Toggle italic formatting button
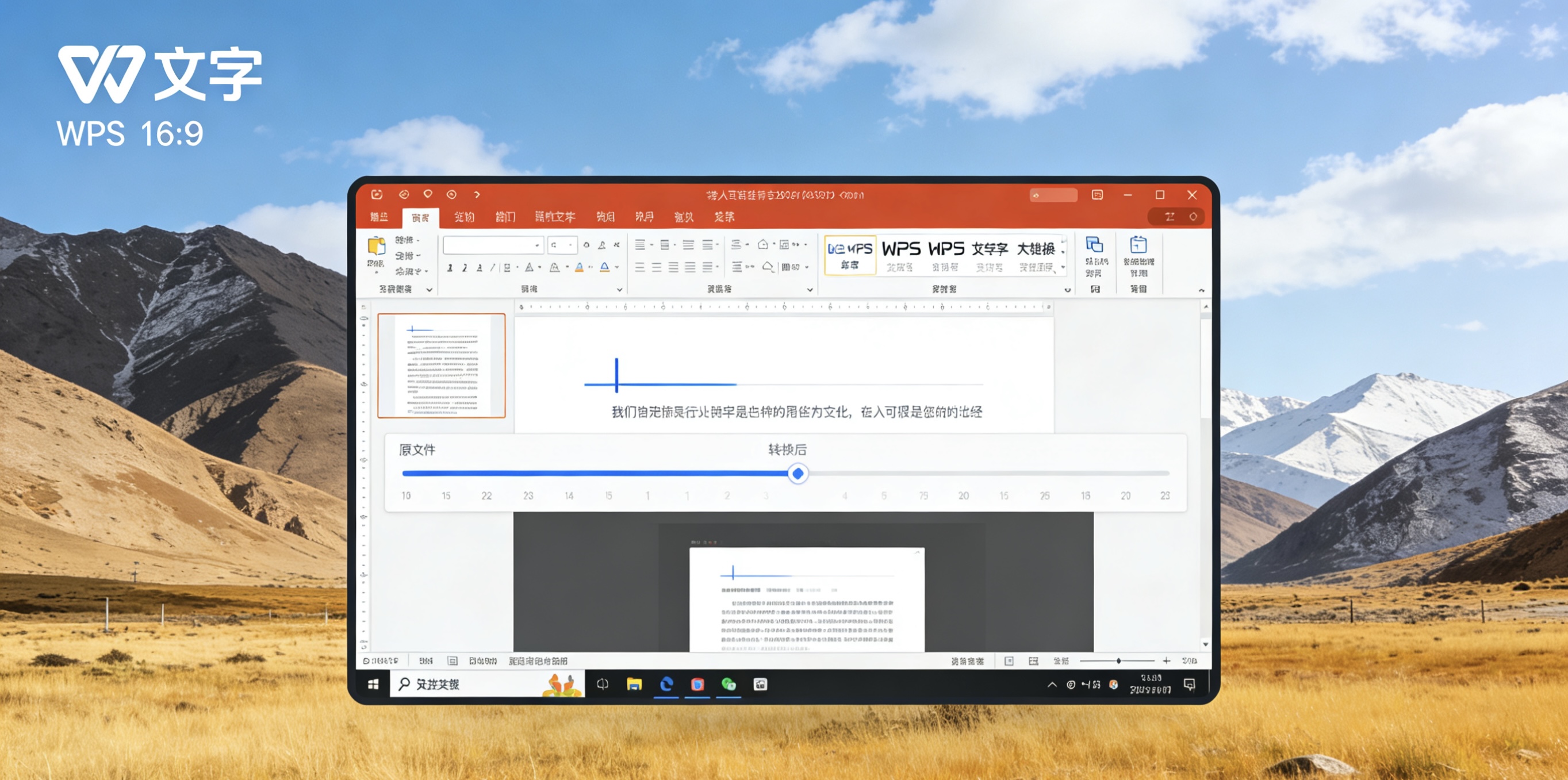Viewport: 1568px width, 780px height. pyautogui.click(x=465, y=268)
